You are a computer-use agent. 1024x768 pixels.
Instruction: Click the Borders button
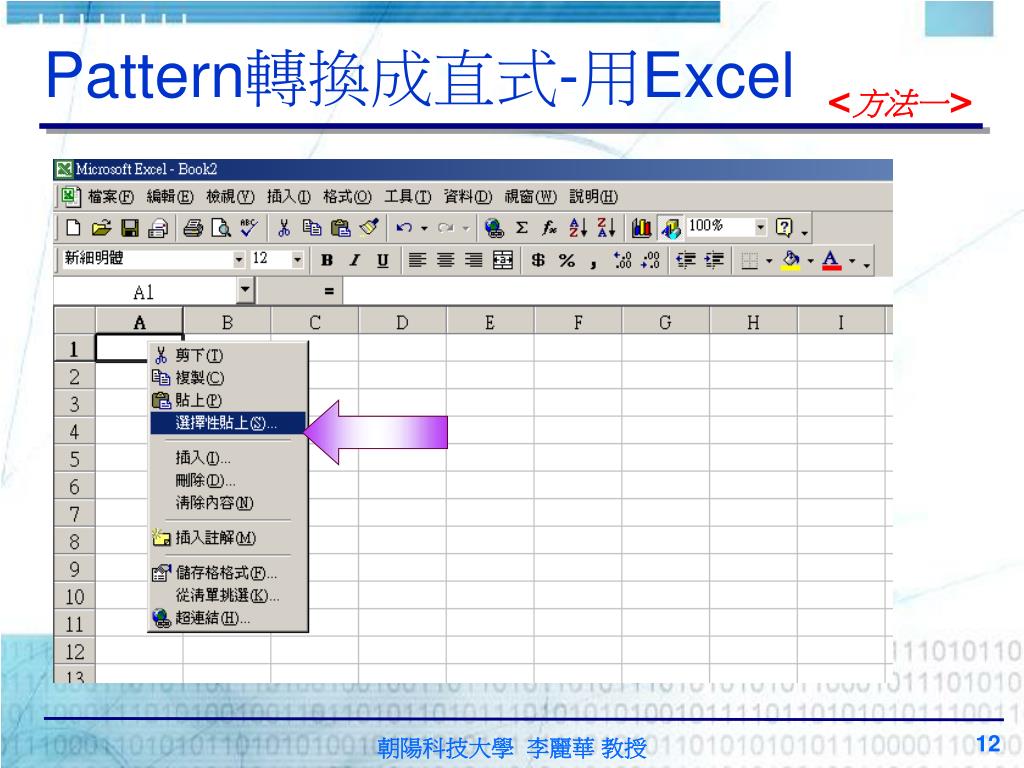click(x=750, y=261)
